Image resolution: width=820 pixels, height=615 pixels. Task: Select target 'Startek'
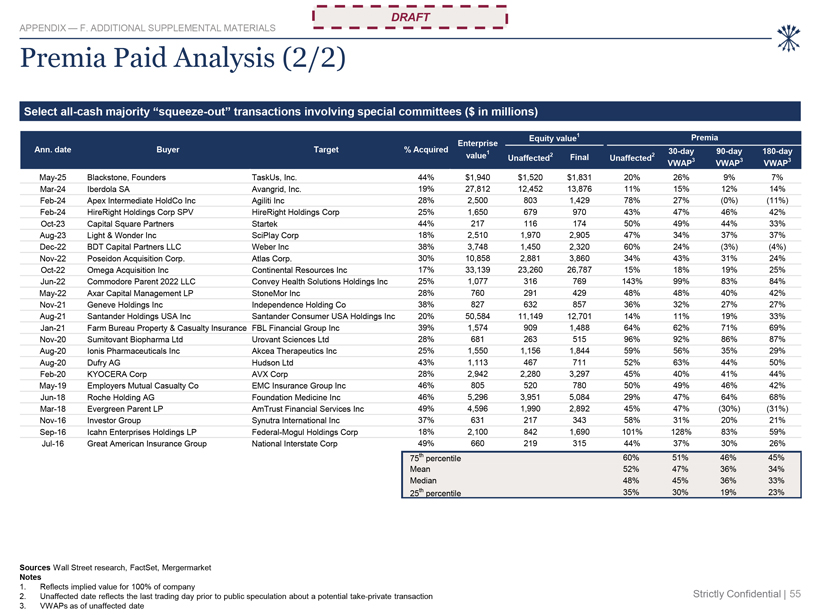click(265, 223)
